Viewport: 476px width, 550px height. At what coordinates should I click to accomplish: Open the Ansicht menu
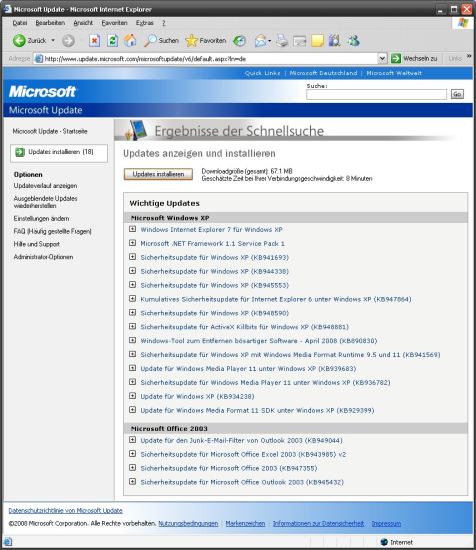pos(83,23)
